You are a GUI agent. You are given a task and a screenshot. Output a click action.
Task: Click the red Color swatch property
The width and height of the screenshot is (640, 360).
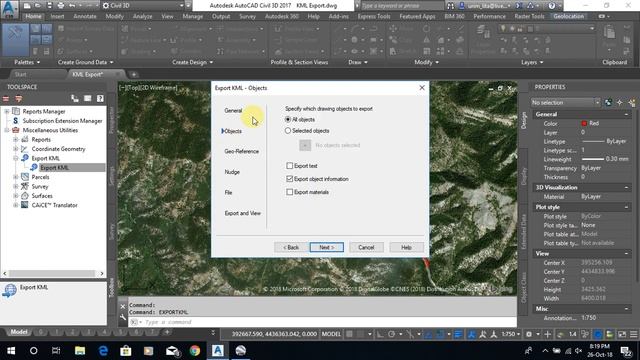[x=584, y=123]
